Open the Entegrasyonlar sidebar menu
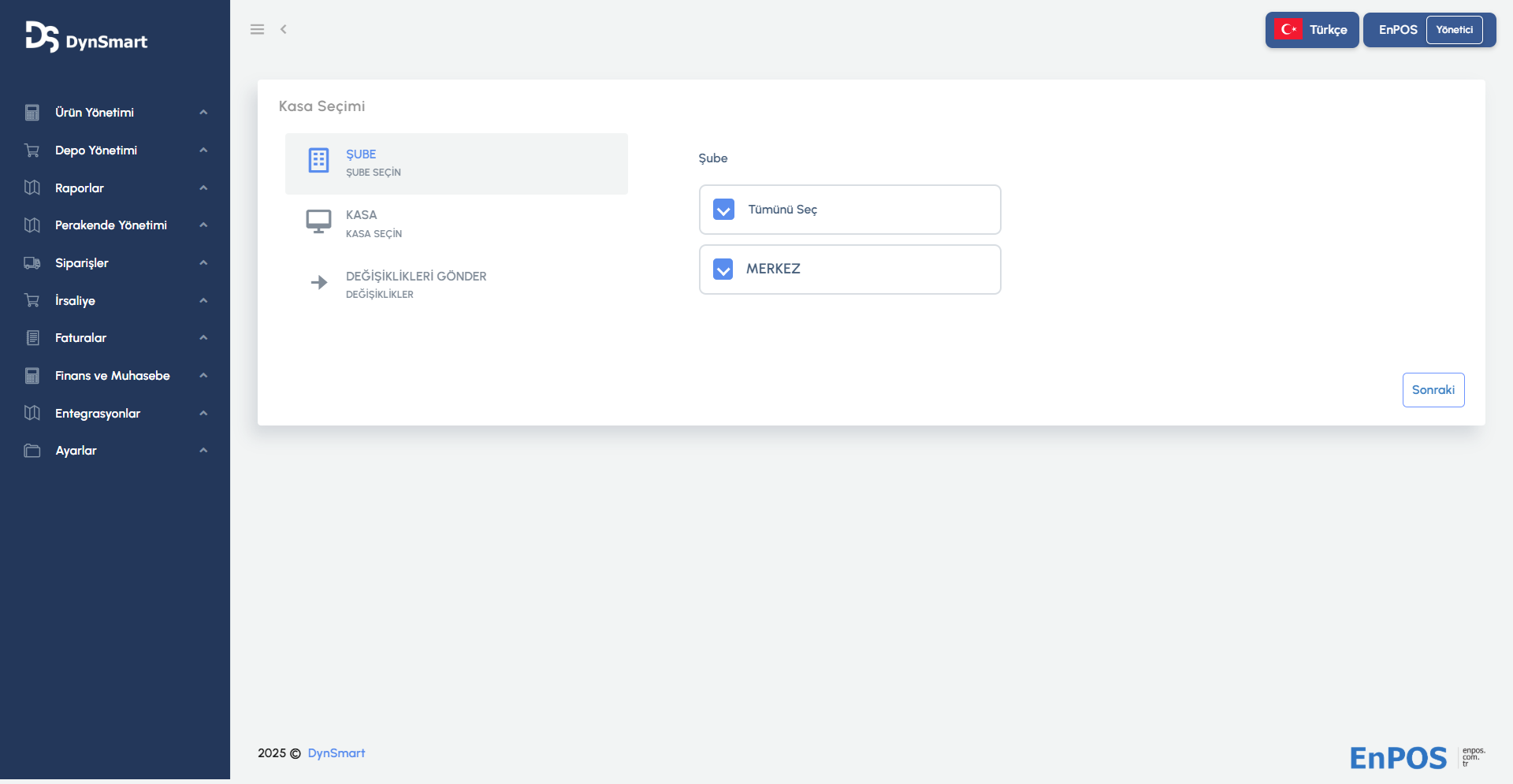This screenshot has width=1513, height=784. (98, 414)
